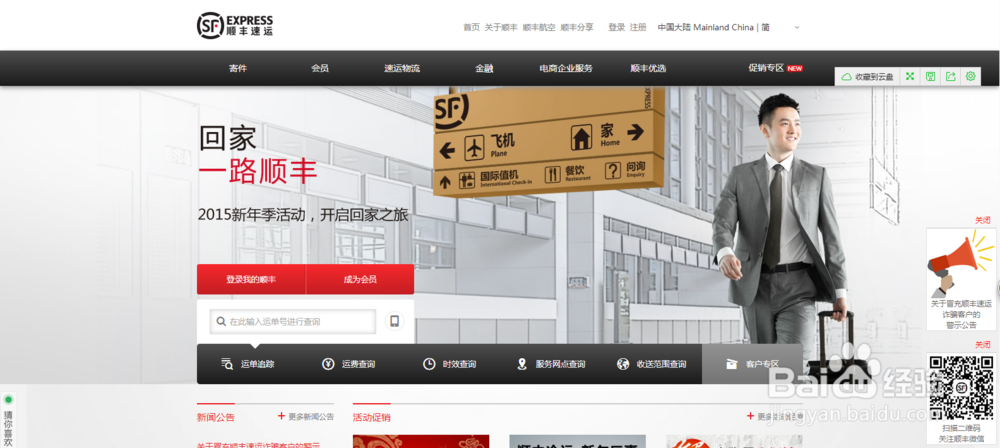Click the red 成为会员 button
This screenshot has height=448, width=1000.
pyautogui.click(x=360, y=280)
